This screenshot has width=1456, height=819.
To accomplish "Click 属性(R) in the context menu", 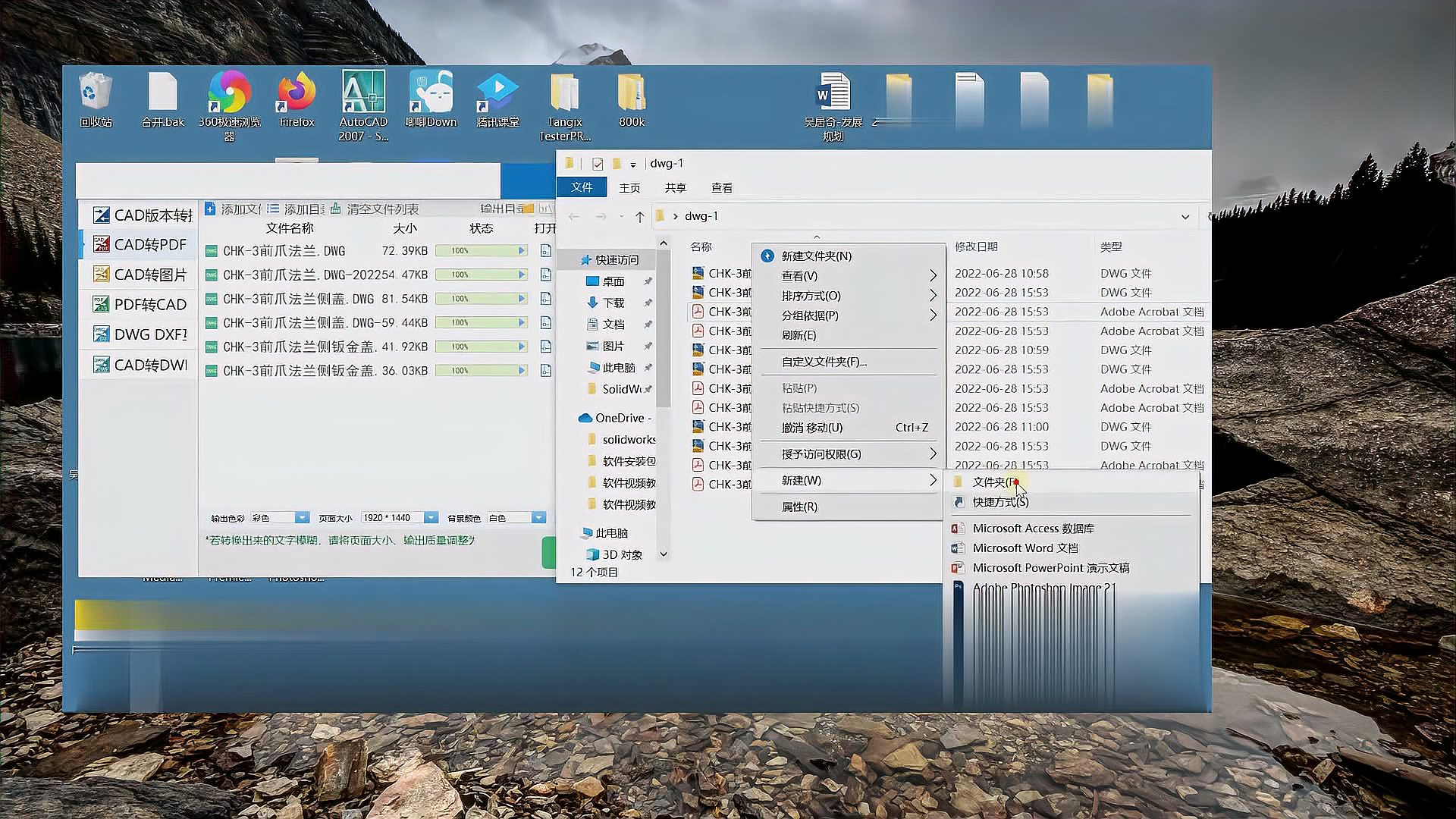I will [799, 507].
